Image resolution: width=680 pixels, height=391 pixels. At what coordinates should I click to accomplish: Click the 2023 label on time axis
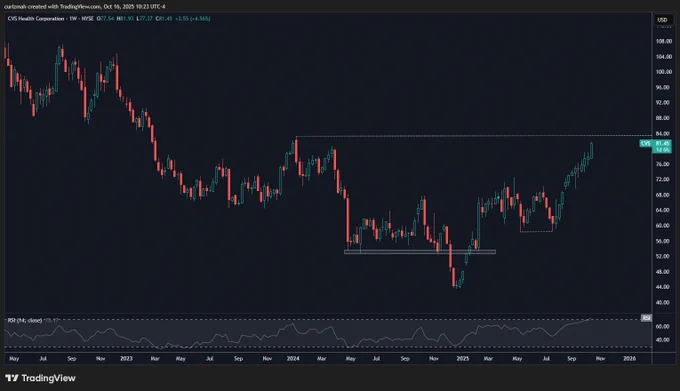126,358
